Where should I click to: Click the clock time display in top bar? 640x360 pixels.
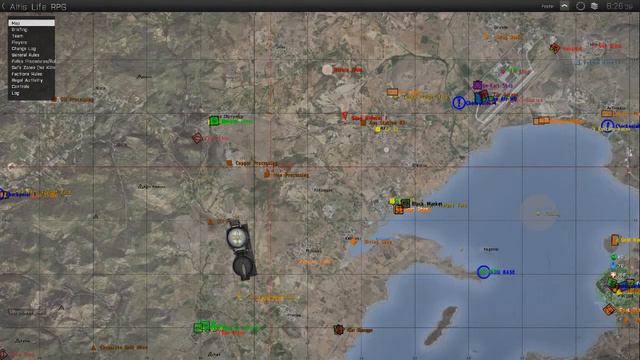[620, 6]
